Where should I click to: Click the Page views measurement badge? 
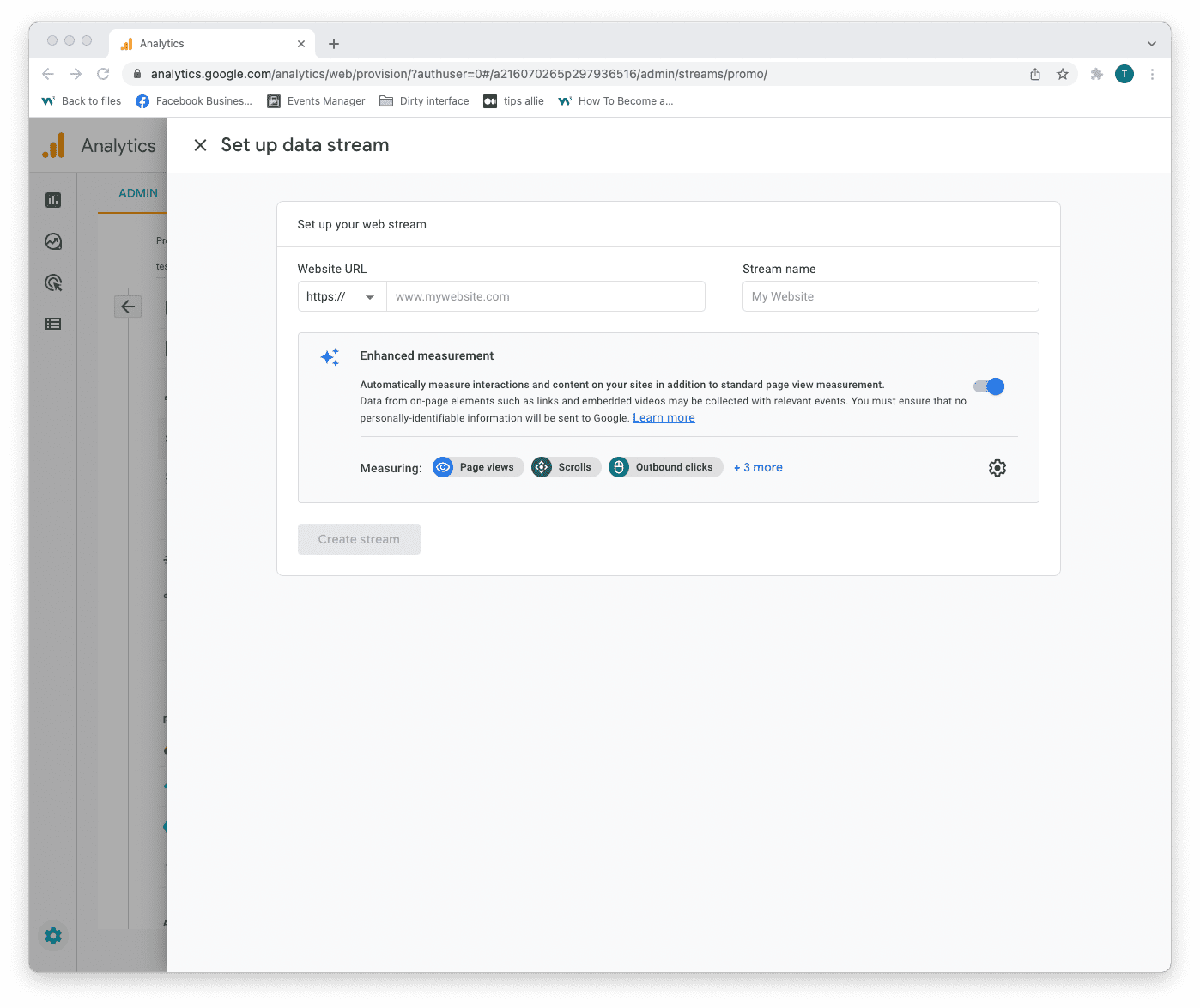point(477,467)
